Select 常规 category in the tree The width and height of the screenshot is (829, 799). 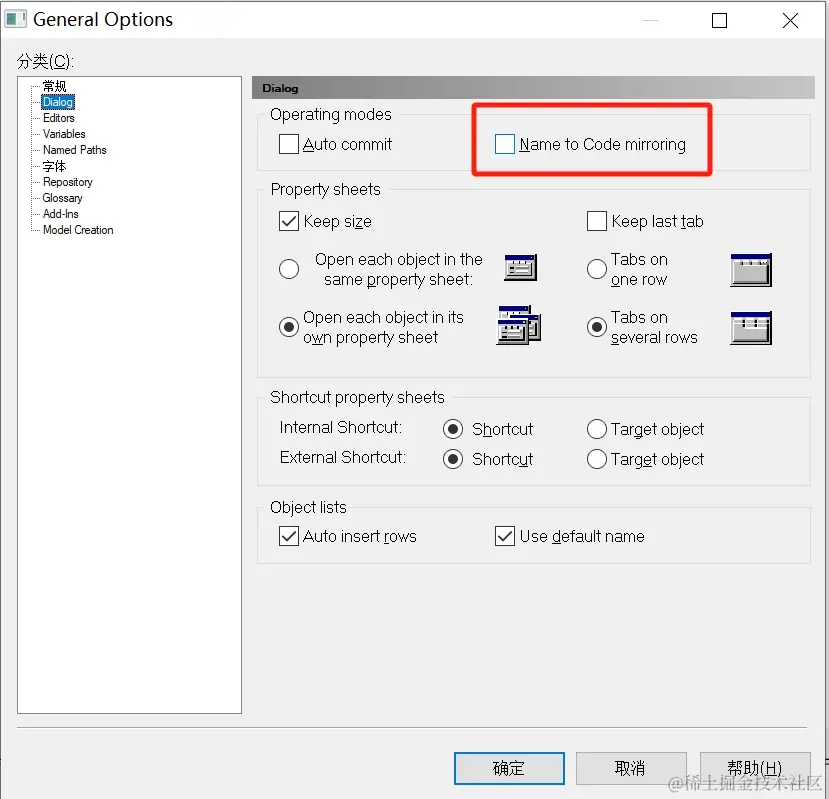click(54, 86)
